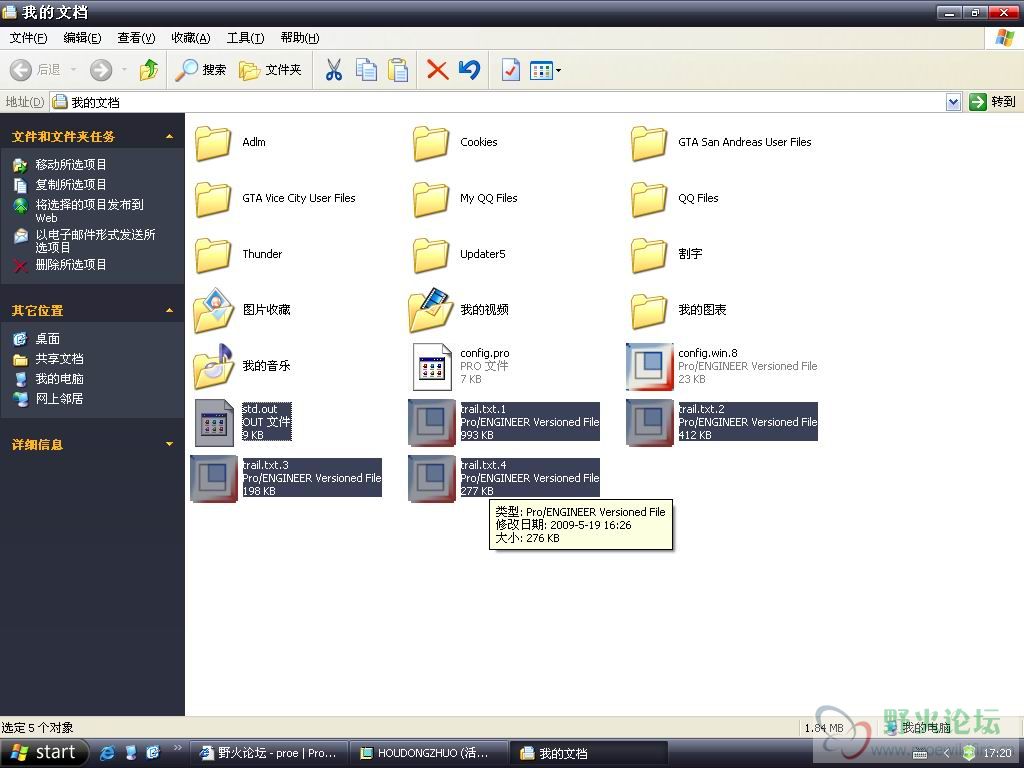Cut selection with the scissors icon

point(334,70)
